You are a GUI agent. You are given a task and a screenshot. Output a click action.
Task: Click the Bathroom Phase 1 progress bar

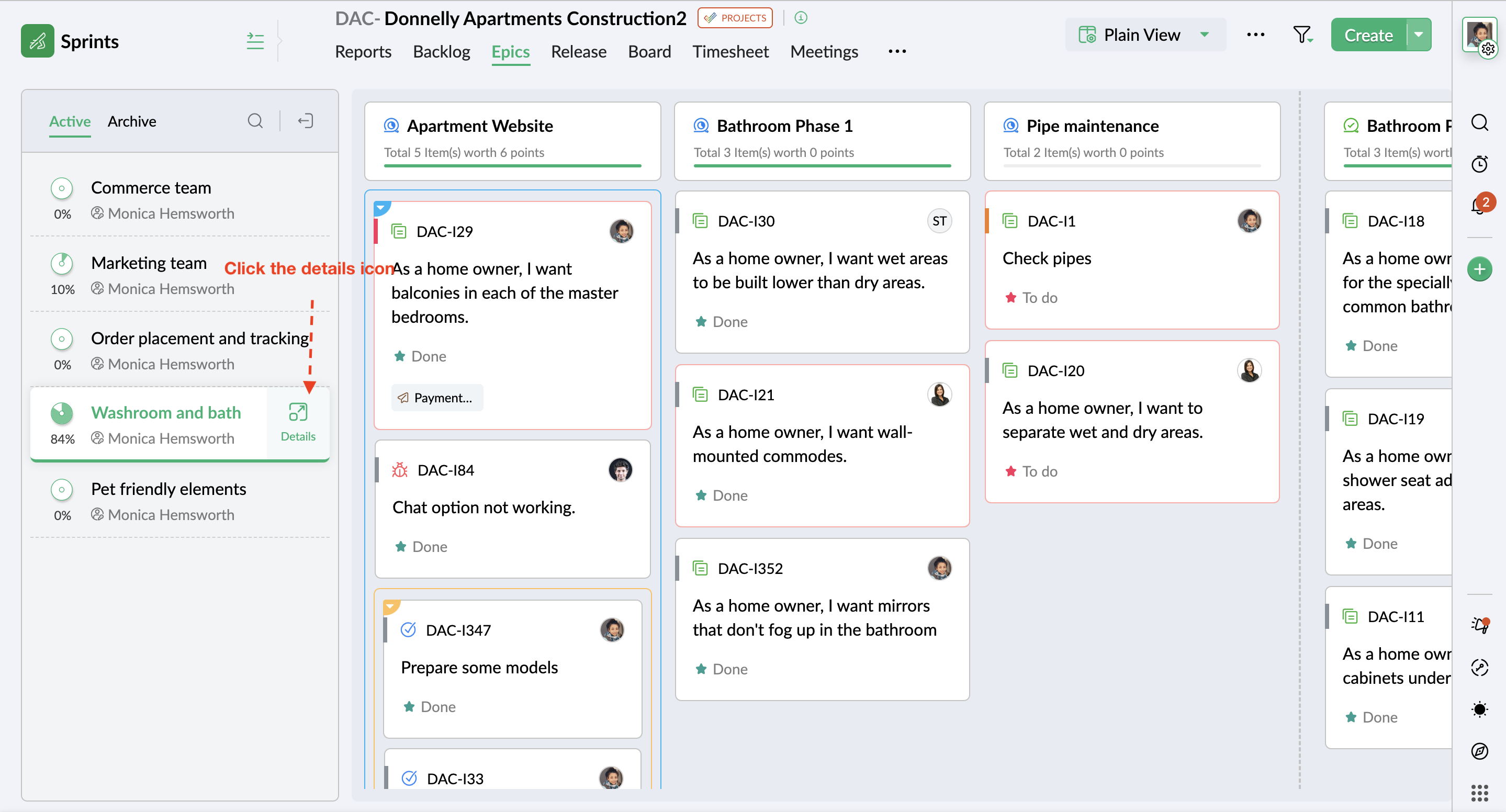[x=823, y=166]
